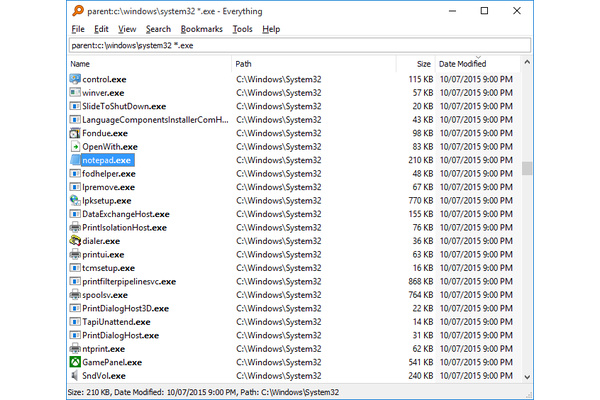This screenshot has width=600, height=400.
Task: Sort results by Path column header
Action: (x=314, y=64)
